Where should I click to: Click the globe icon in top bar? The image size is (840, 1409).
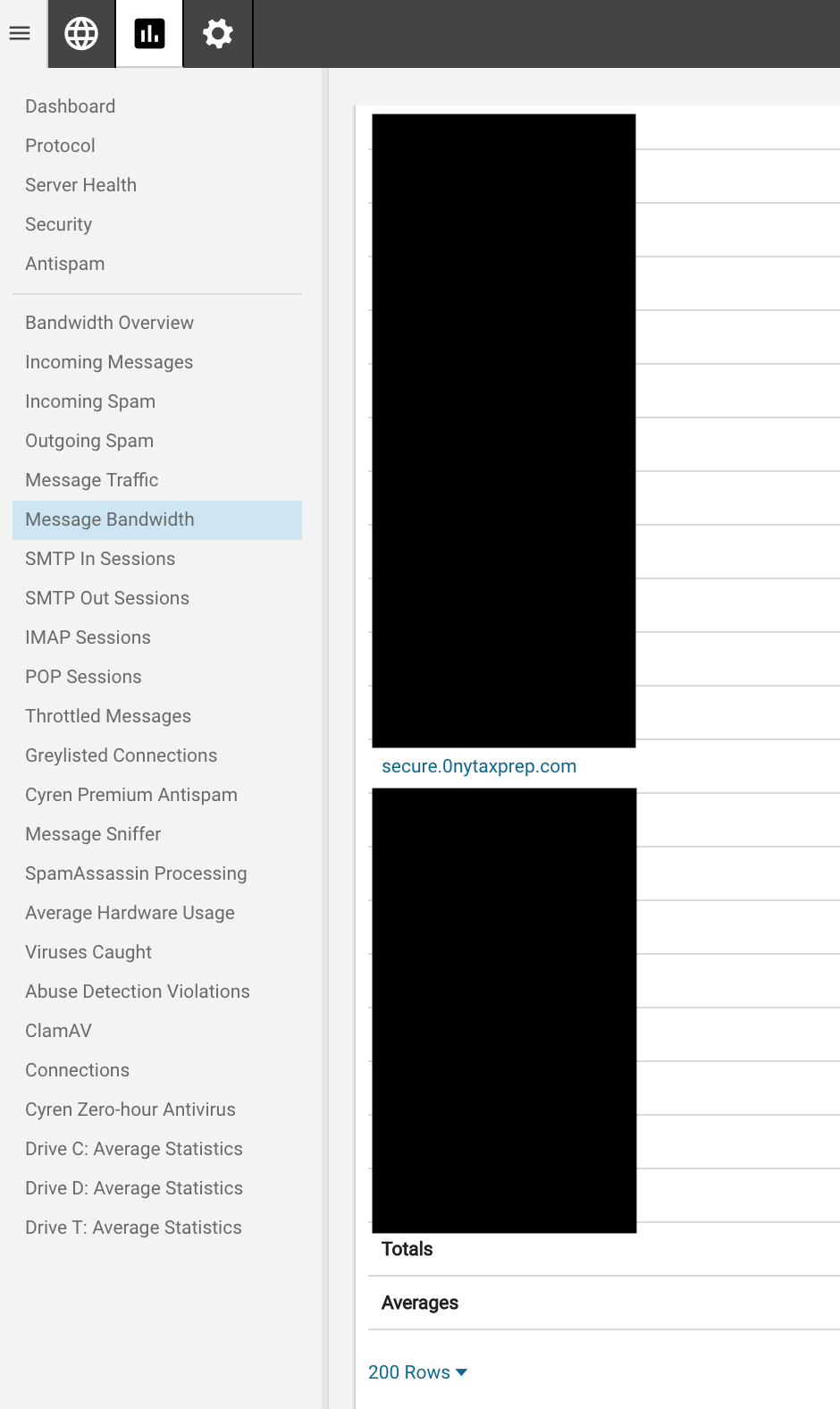pyautogui.click(x=81, y=34)
